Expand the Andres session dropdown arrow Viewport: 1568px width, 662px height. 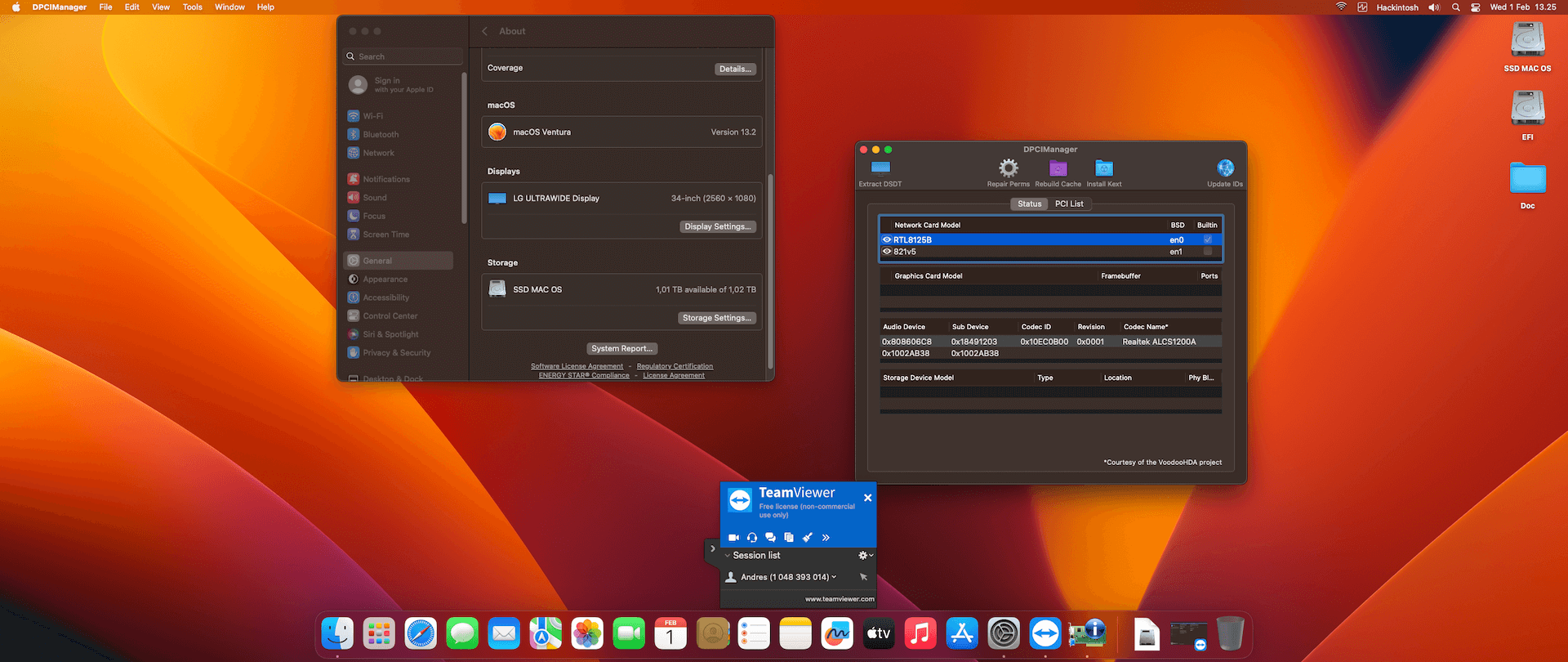(834, 577)
